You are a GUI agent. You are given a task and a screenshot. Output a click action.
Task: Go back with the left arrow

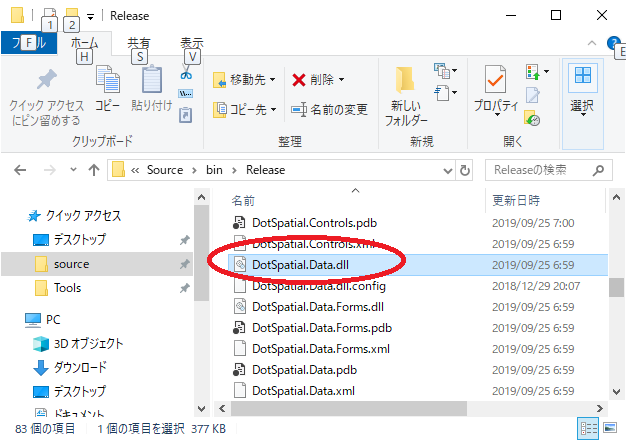point(20,170)
